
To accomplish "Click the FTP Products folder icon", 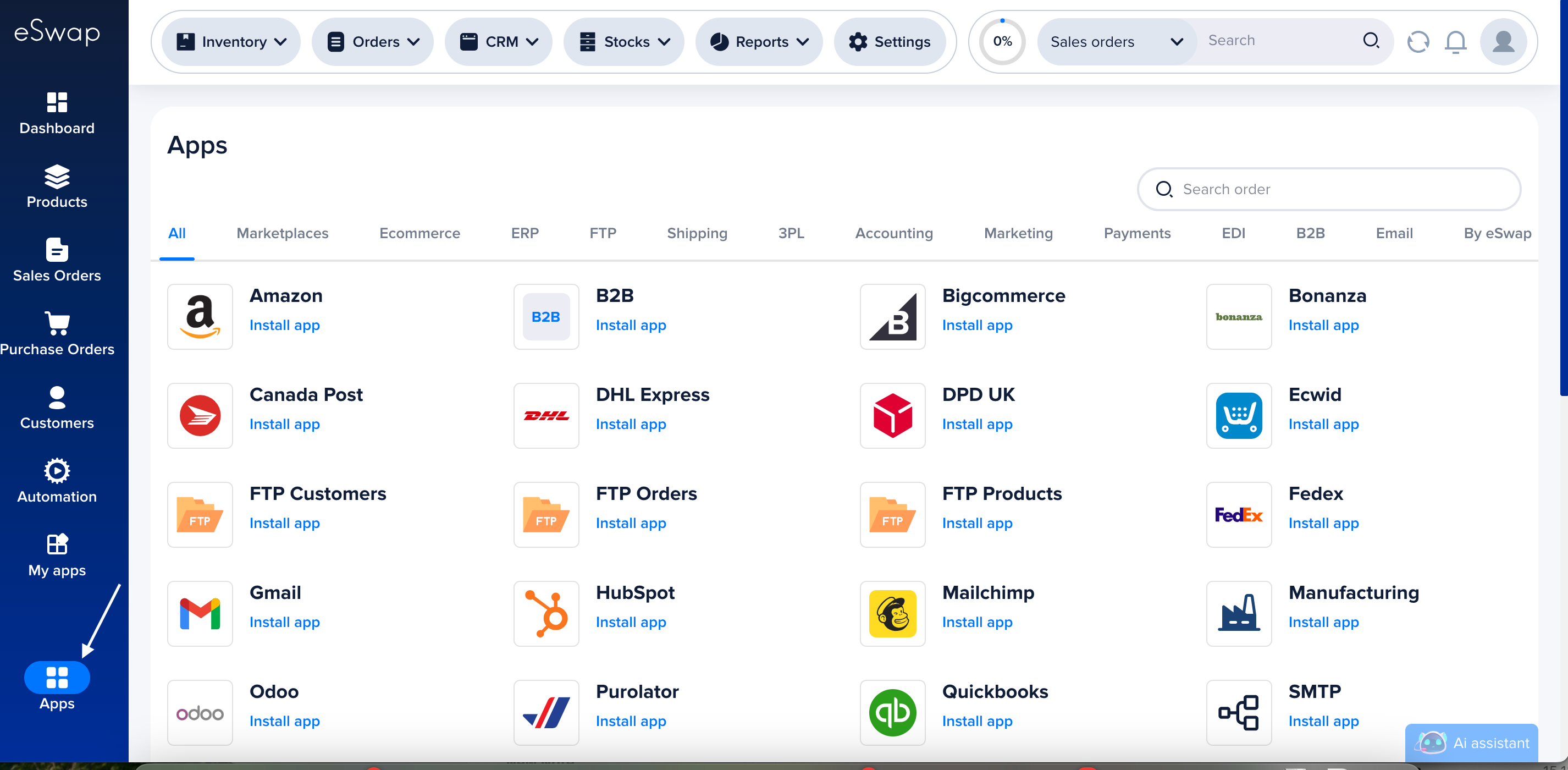I will 892,514.
